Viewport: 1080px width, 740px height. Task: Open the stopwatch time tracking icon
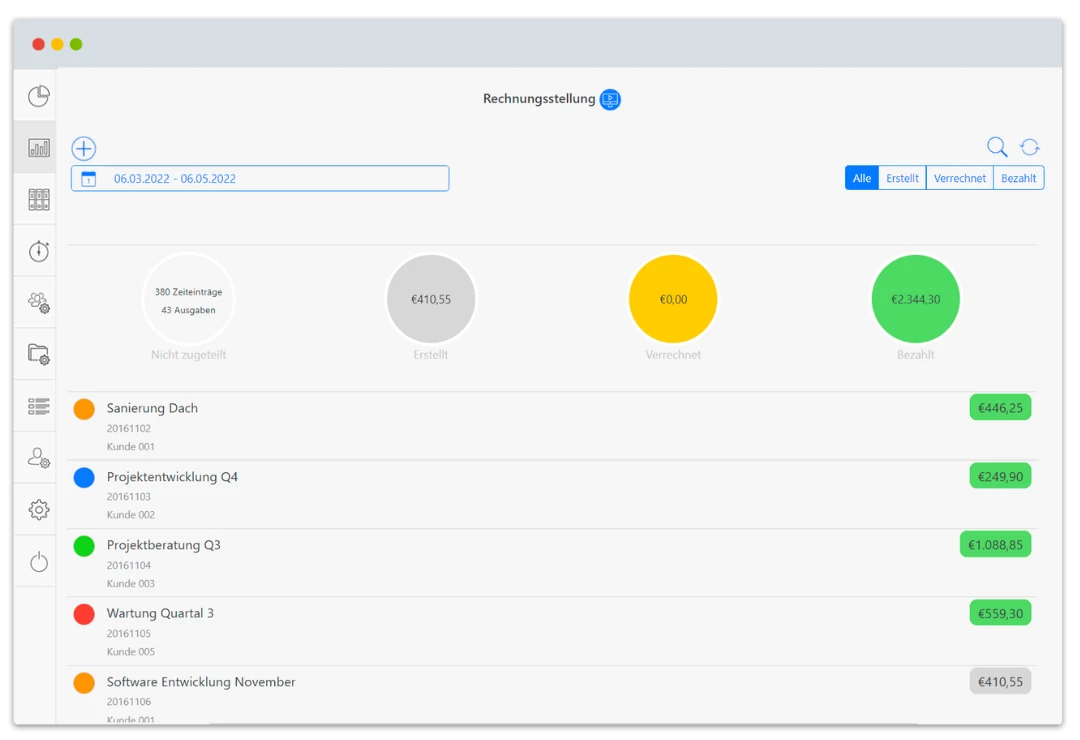39,251
